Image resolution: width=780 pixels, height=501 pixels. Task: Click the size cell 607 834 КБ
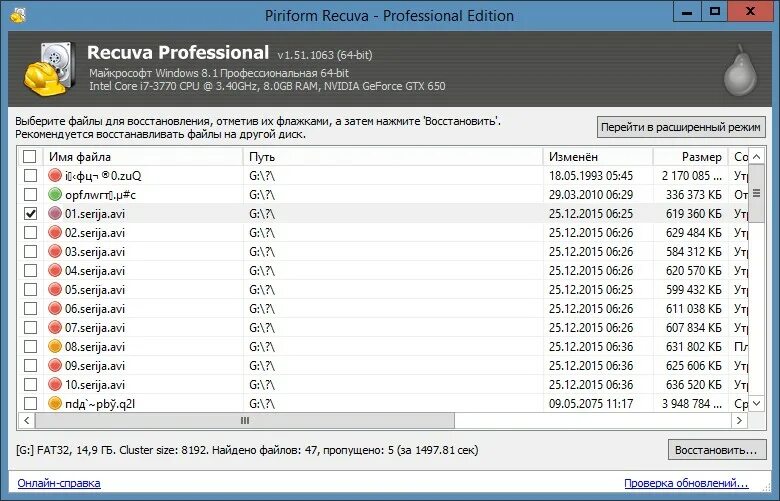693,328
